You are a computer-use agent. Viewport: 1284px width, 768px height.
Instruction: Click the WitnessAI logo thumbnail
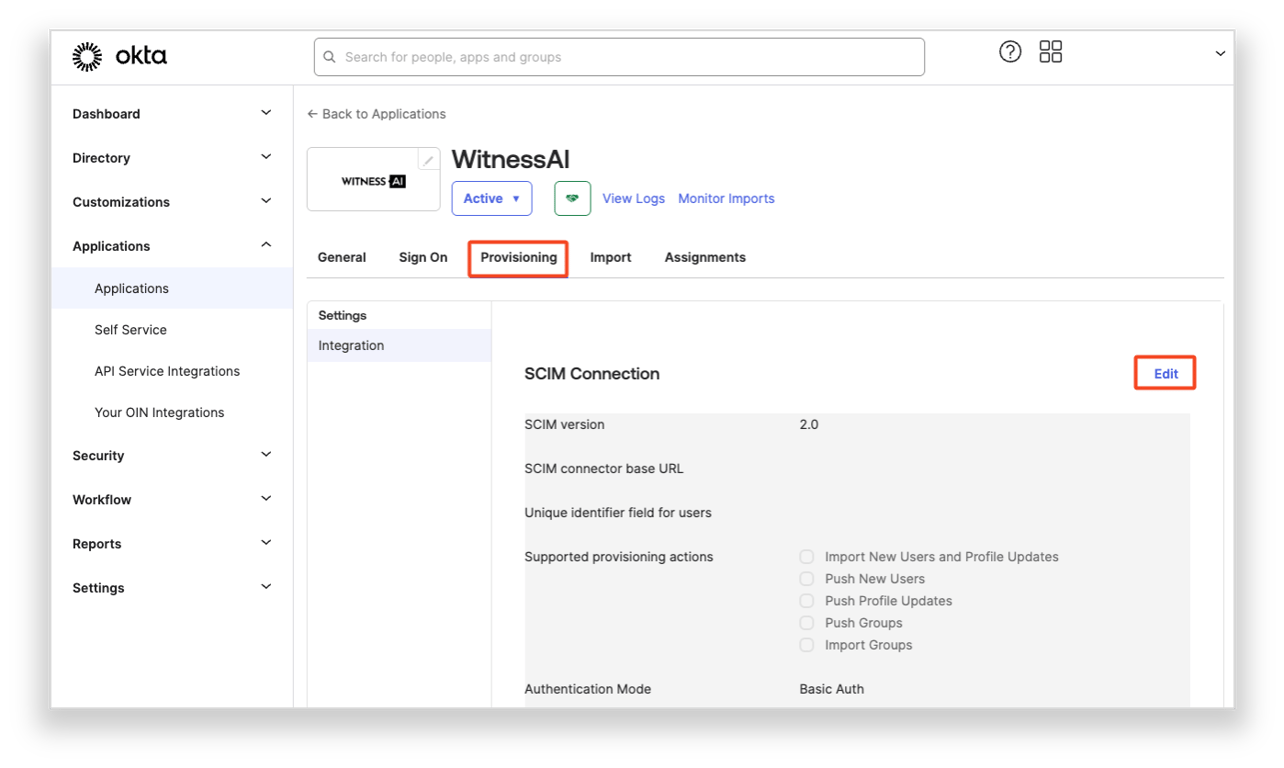(x=373, y=180)
